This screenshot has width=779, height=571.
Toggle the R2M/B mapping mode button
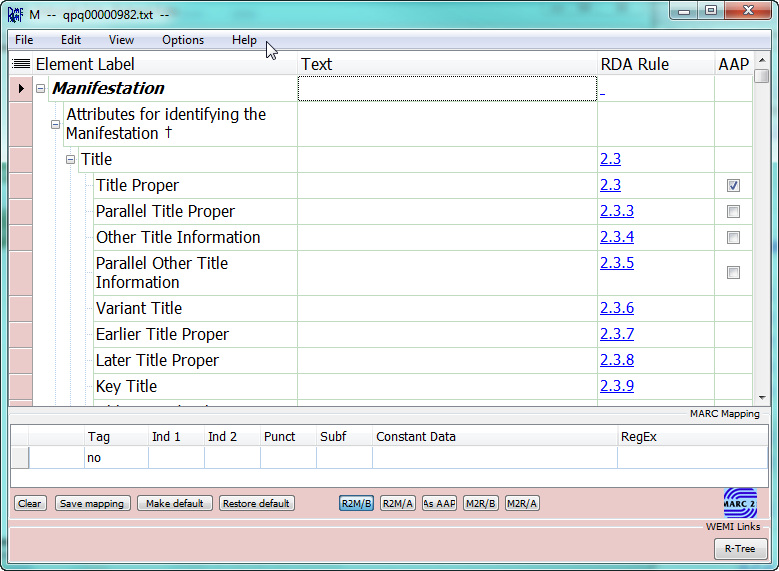click(x=356, y=503)
